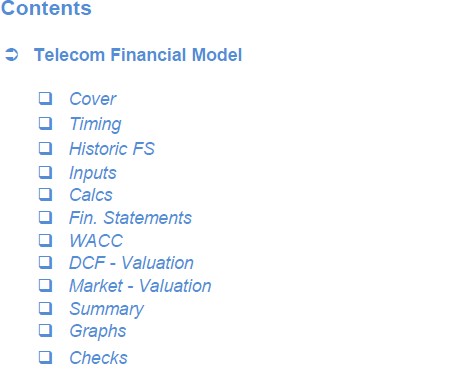Click the arrow bullet beside Telecom Financial Model

(x=12, y=55)
